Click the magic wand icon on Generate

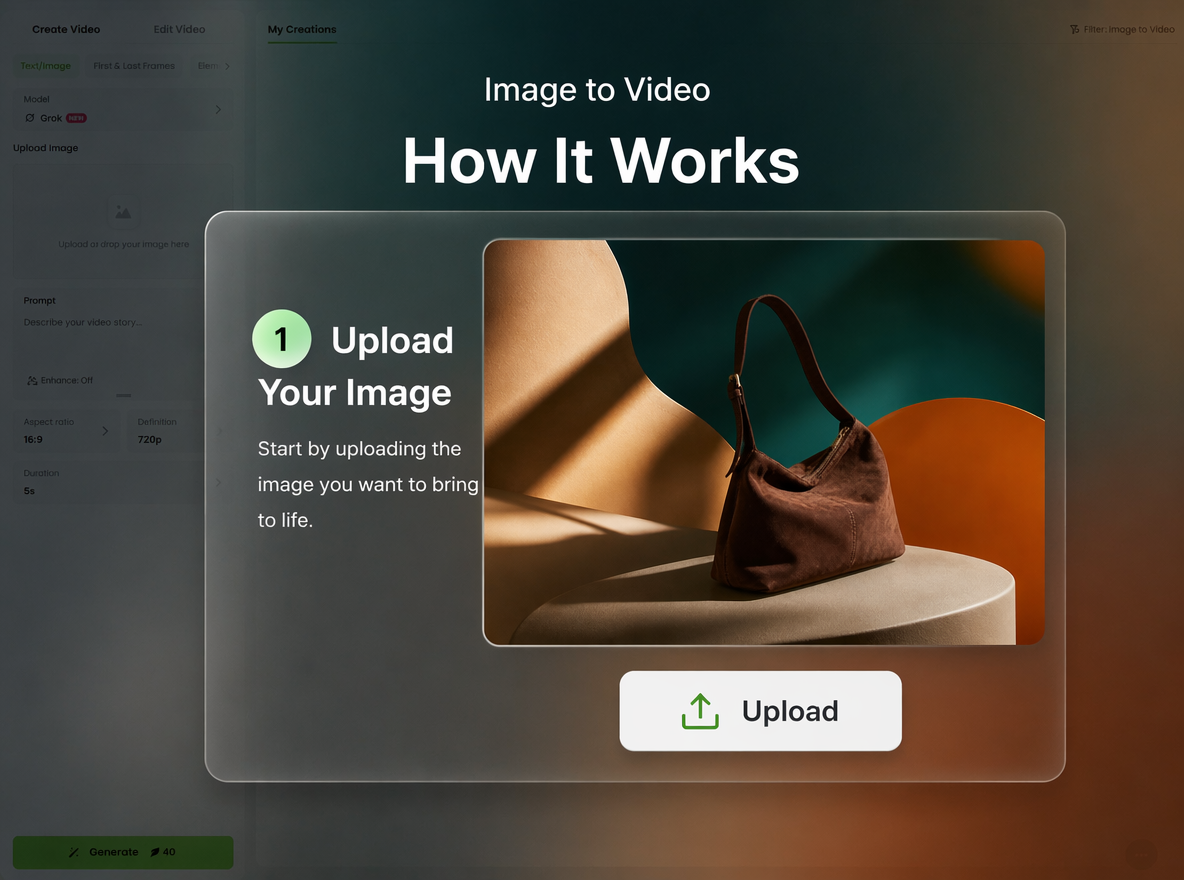(x=74, y=852)
